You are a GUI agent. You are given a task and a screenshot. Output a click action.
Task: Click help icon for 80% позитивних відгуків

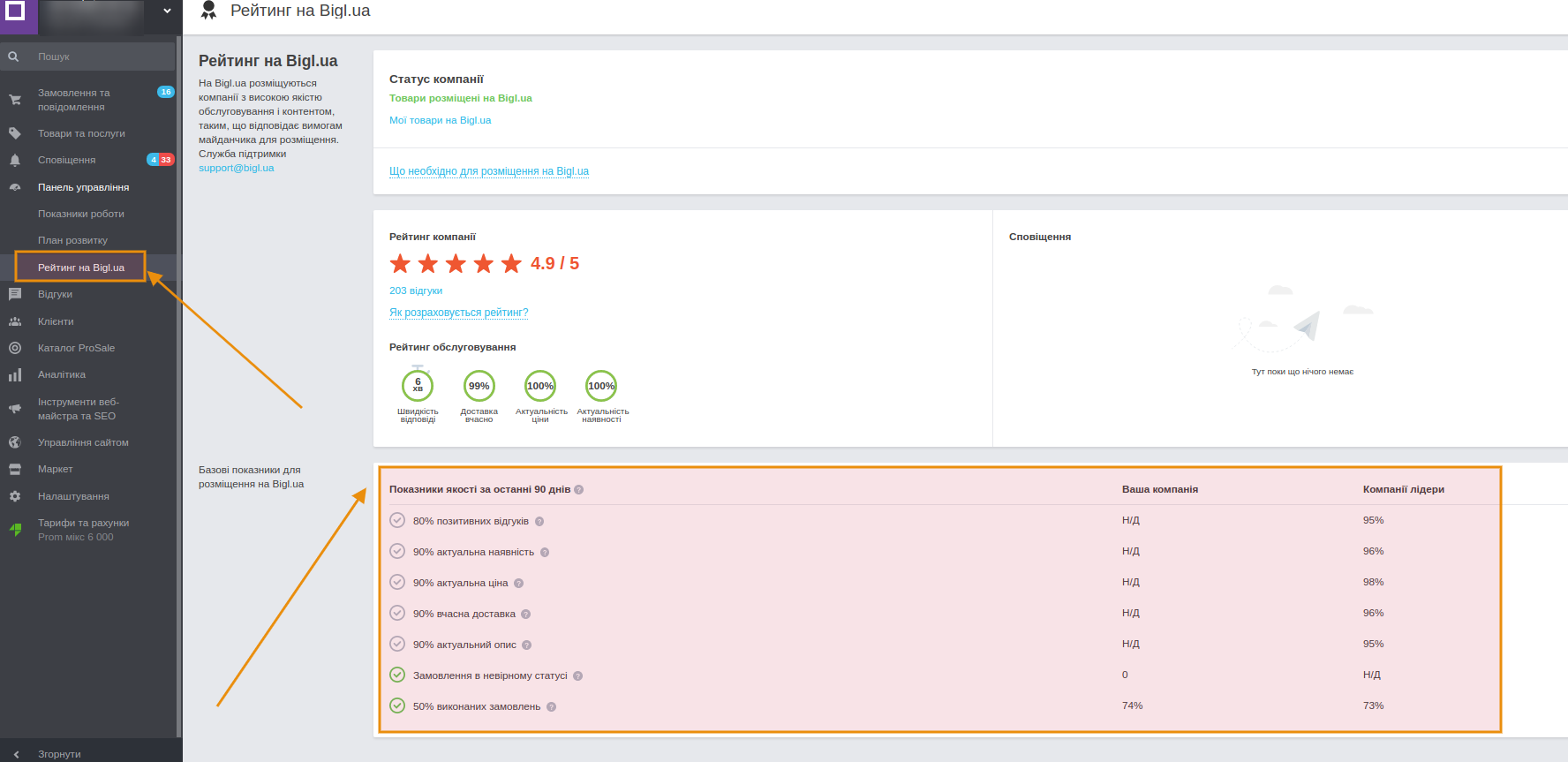[x=539, y=522]
